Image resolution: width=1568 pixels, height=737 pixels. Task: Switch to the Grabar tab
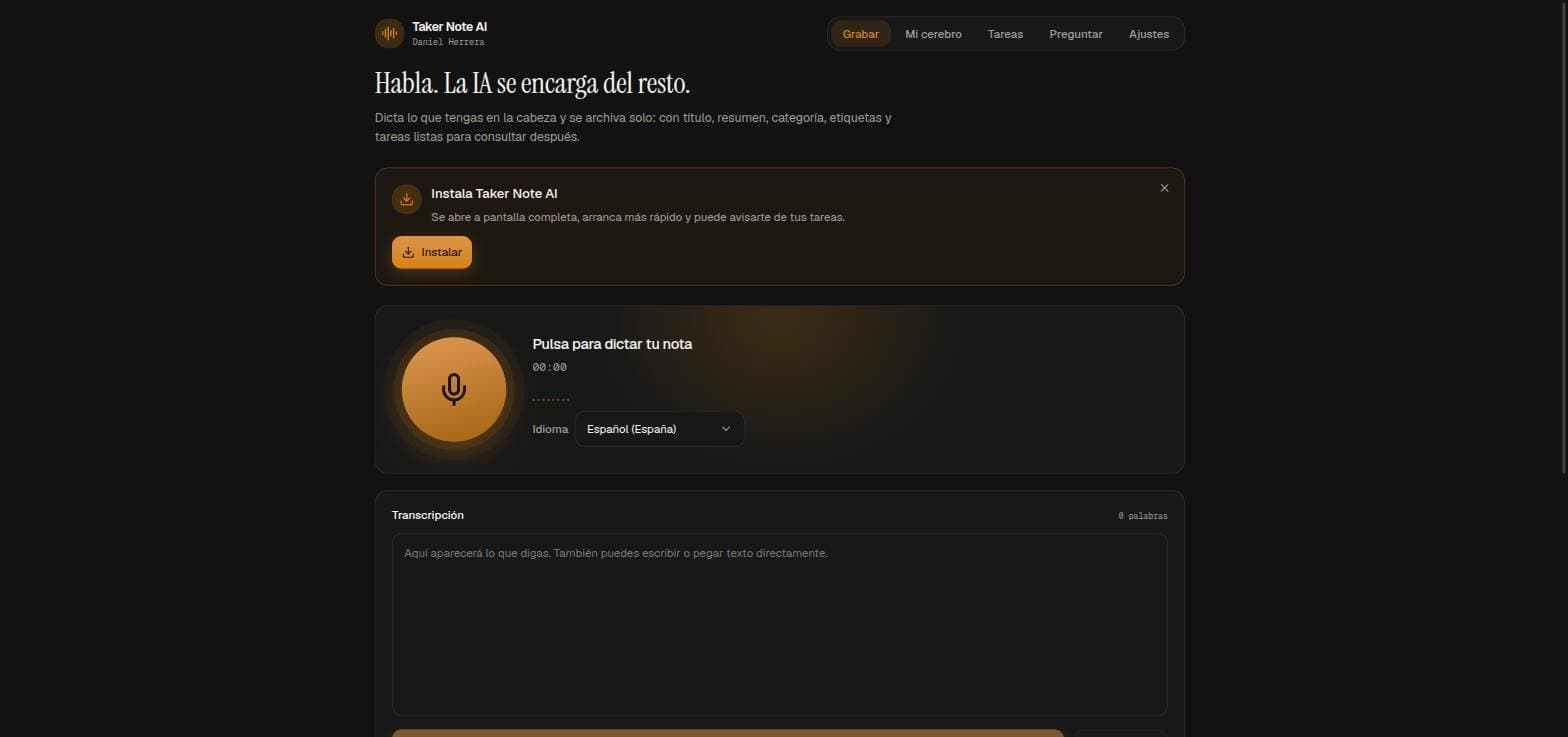860,34
